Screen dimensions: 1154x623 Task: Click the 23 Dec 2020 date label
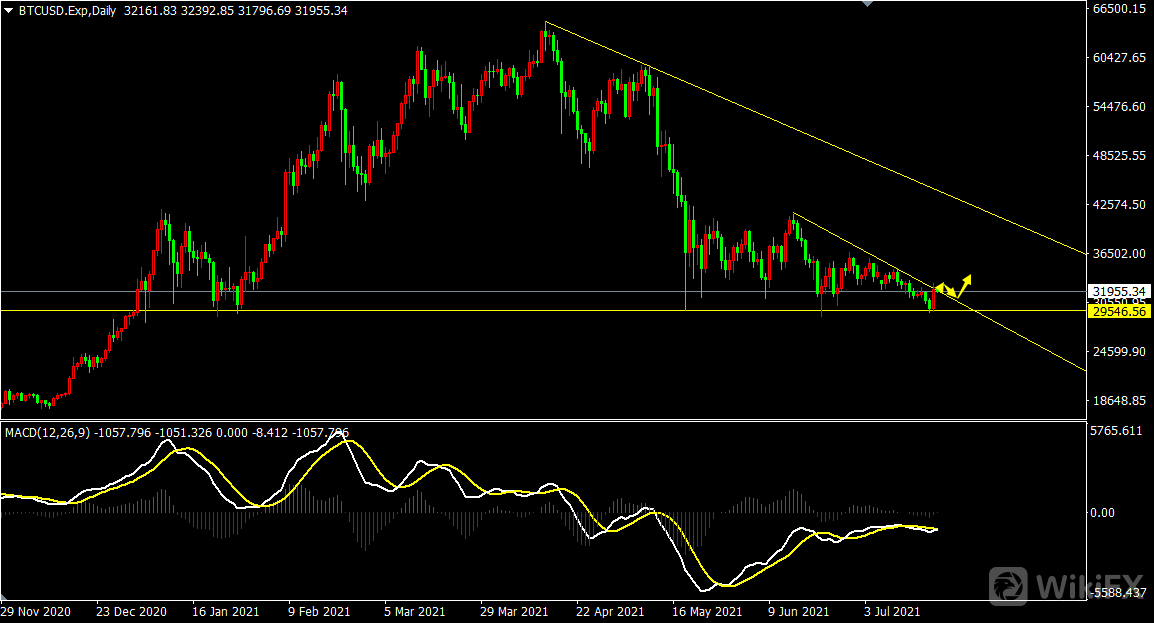pos(131,611)
